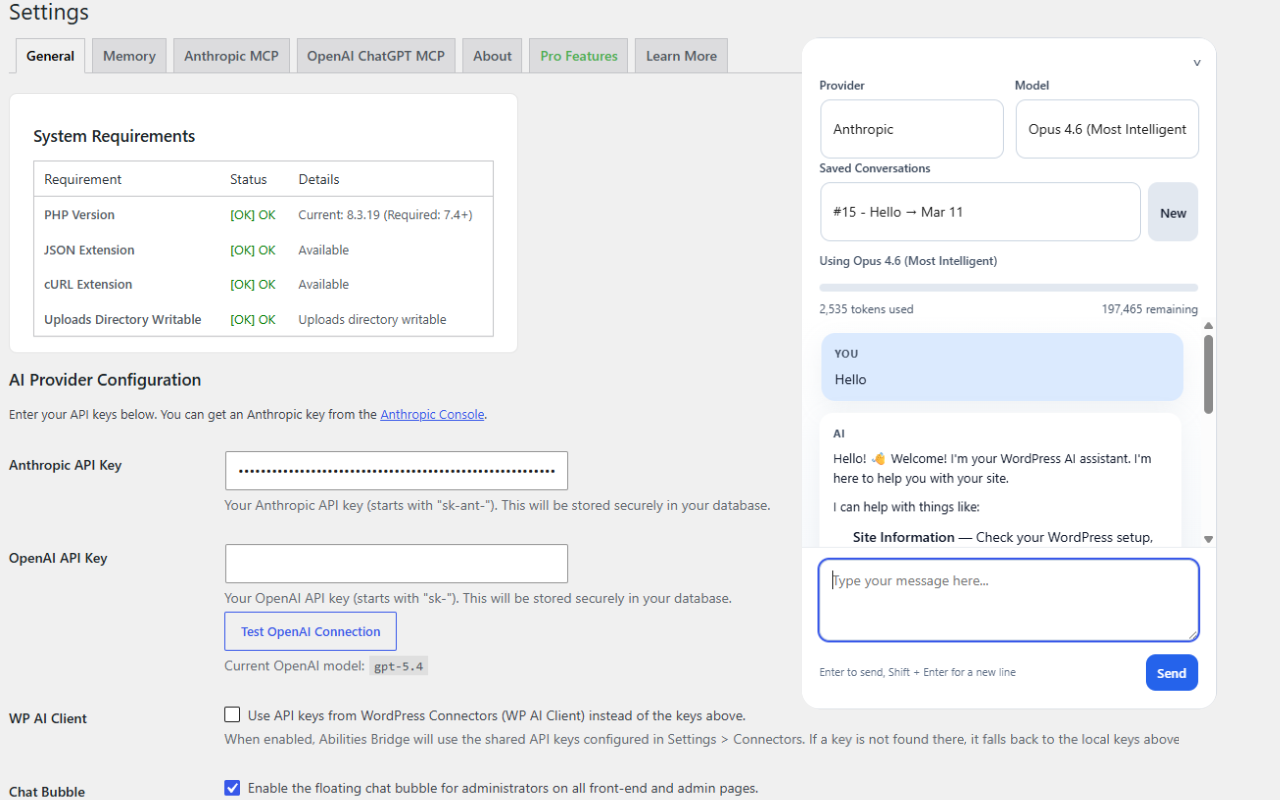The height and width of the screenshot is (800, 1280).
Task: Click the AI Provider Configuration heading
Action: (x=105, y=380)
